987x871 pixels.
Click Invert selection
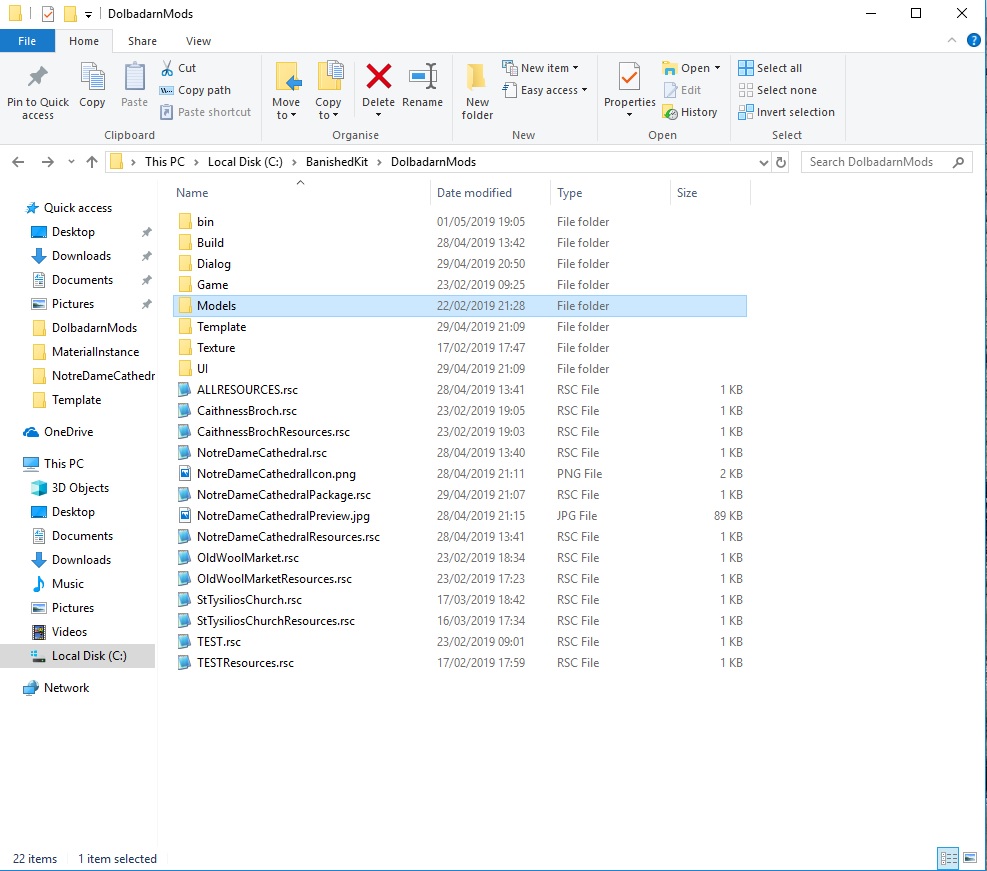[786, 112]
